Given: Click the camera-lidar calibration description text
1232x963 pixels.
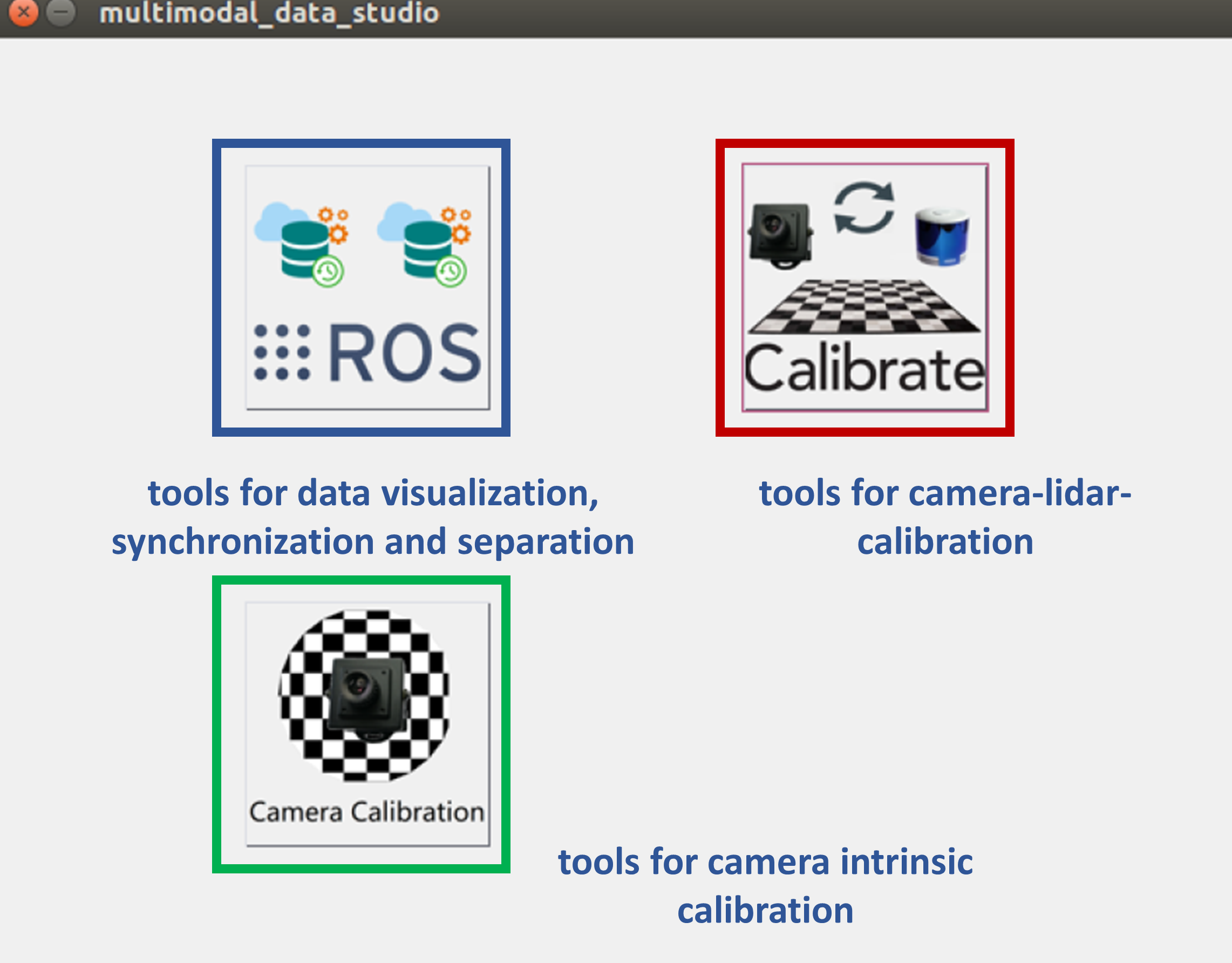Looking at the screenshot, I should (x=945, y=517).
